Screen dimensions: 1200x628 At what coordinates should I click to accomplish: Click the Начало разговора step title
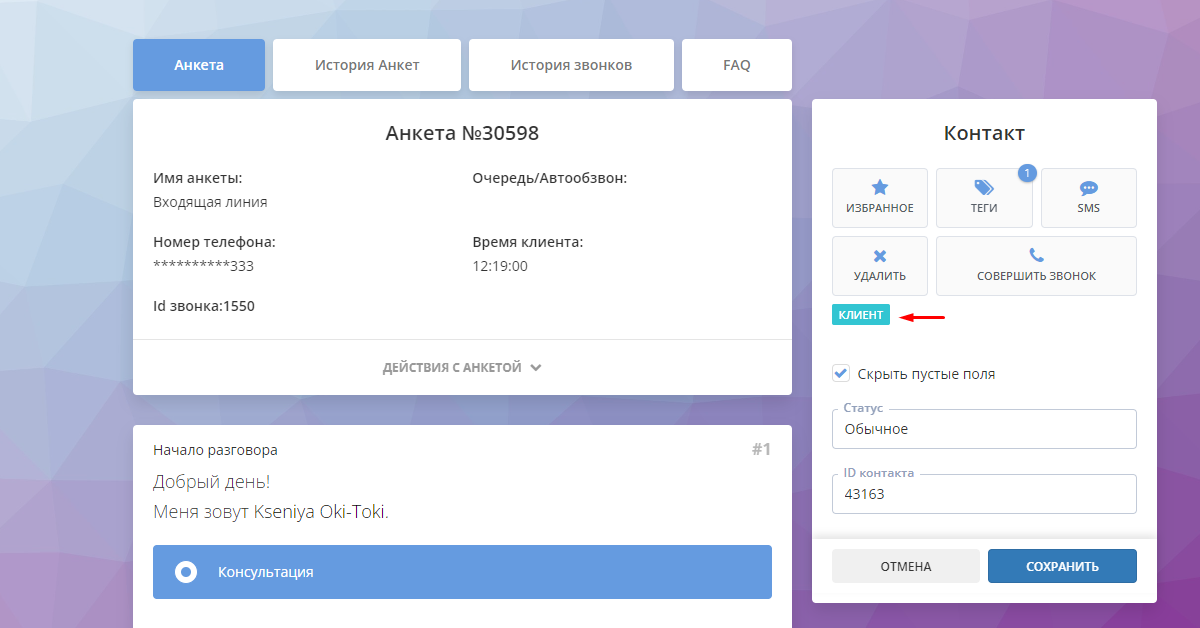(x=215, y=450)
